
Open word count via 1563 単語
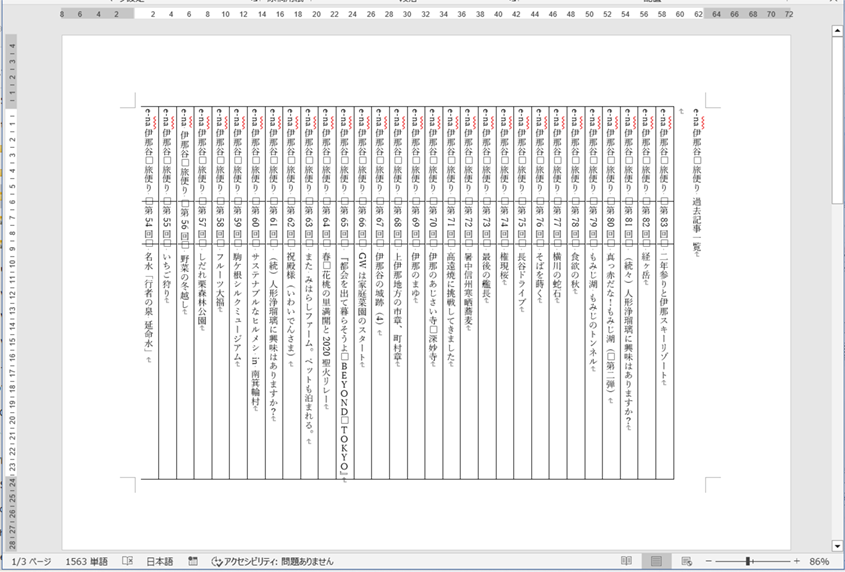[88, 562]
